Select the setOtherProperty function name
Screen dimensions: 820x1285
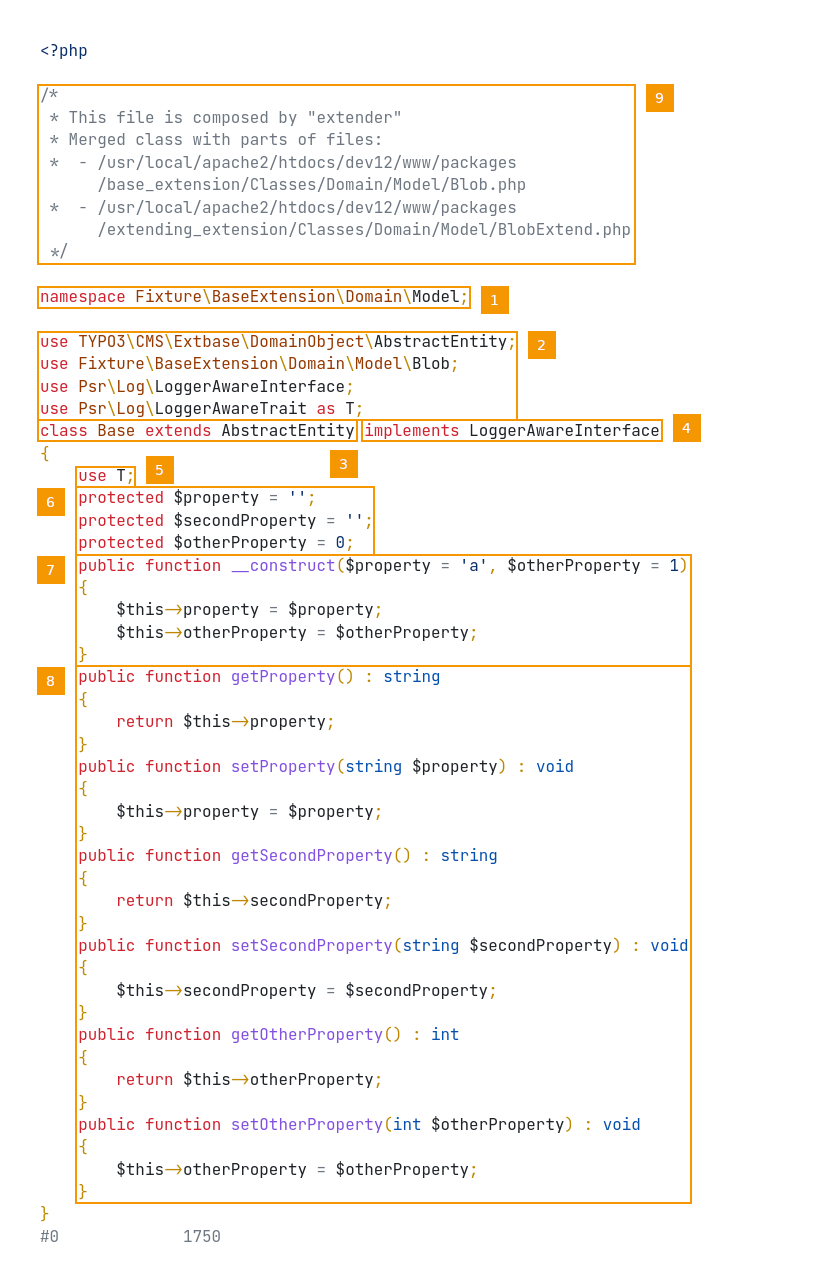click(307, 1125)
